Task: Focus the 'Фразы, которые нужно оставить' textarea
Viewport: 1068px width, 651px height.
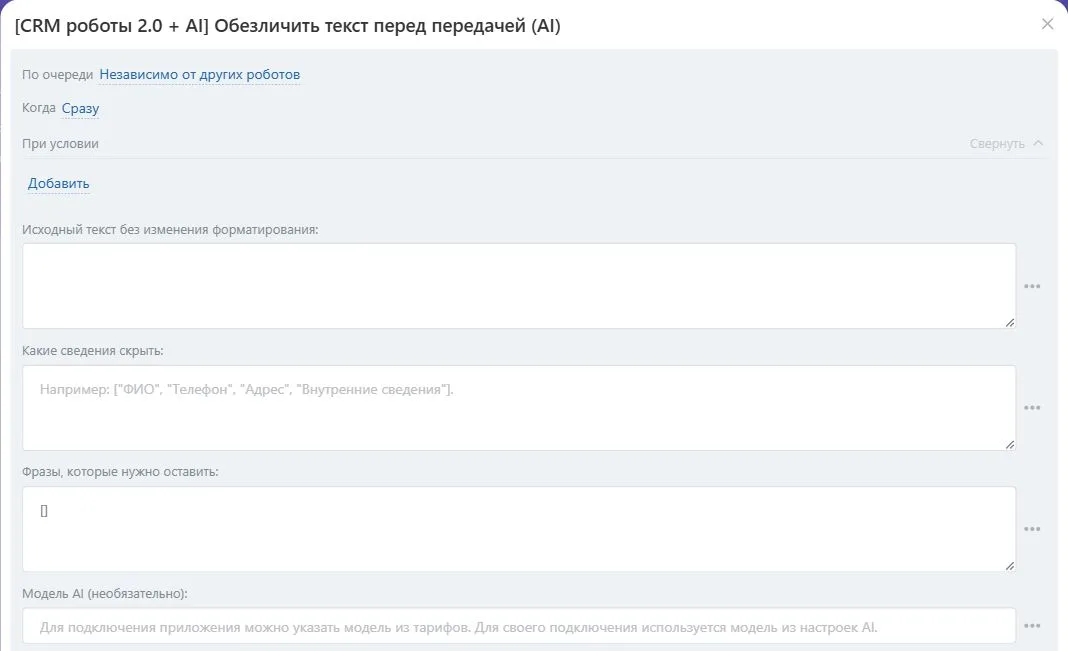Action: tap(519, 529)
